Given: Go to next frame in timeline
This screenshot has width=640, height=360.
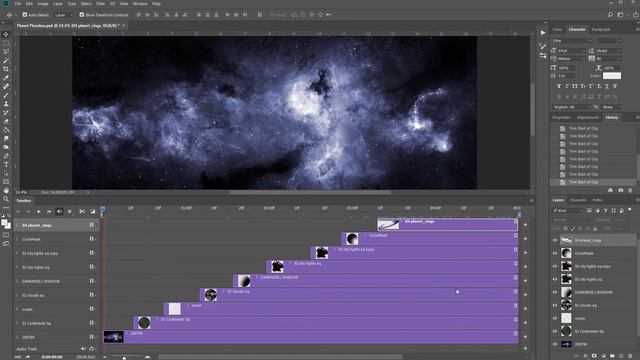Looking at the screenshot, I should tap(49, 211).
